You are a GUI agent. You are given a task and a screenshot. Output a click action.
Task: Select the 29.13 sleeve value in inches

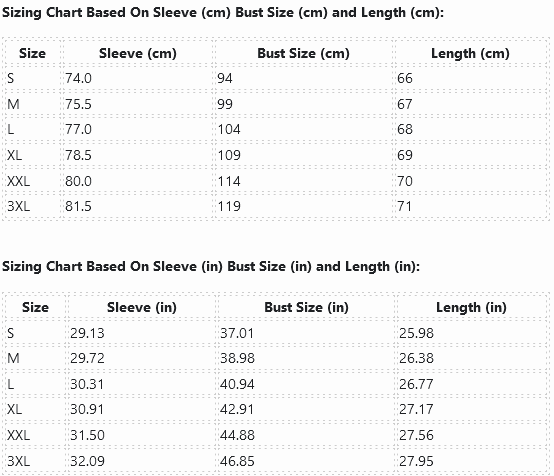coord(142,333)
